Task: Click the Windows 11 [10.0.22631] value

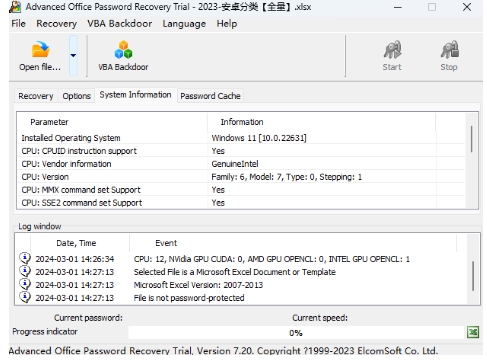Action: (x=259, y=138)
